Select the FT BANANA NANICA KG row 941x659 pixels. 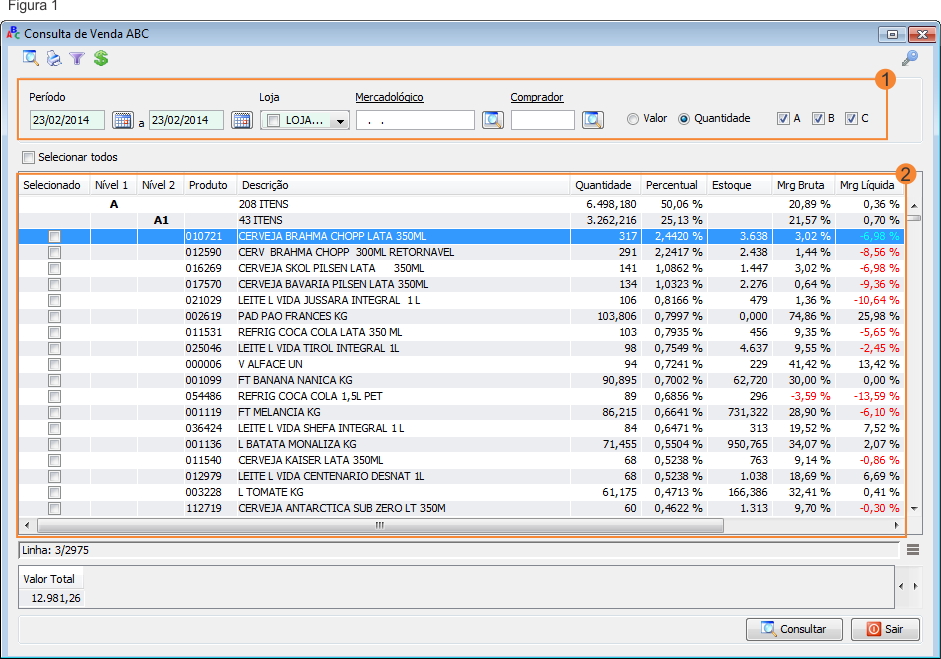(x=461, y=381)
